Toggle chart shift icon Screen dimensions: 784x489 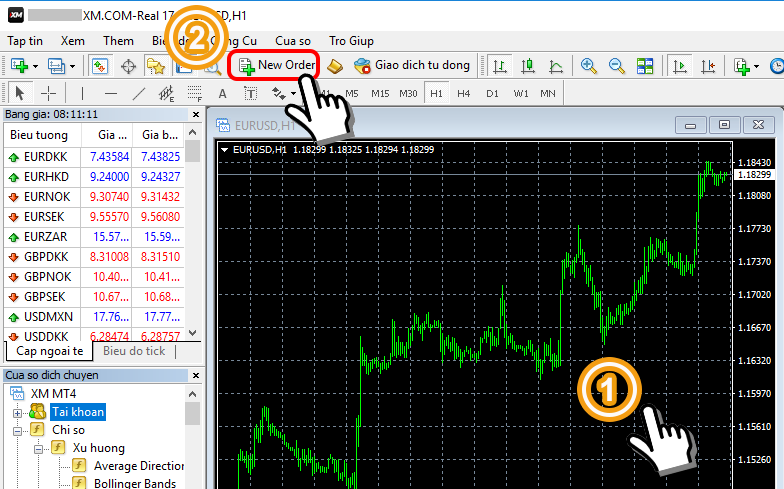[708, 66]
